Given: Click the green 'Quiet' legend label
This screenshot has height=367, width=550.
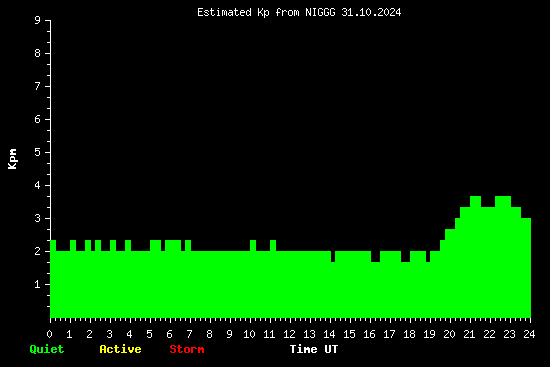Looking at the screenshot, I should [x=47, y=349].
